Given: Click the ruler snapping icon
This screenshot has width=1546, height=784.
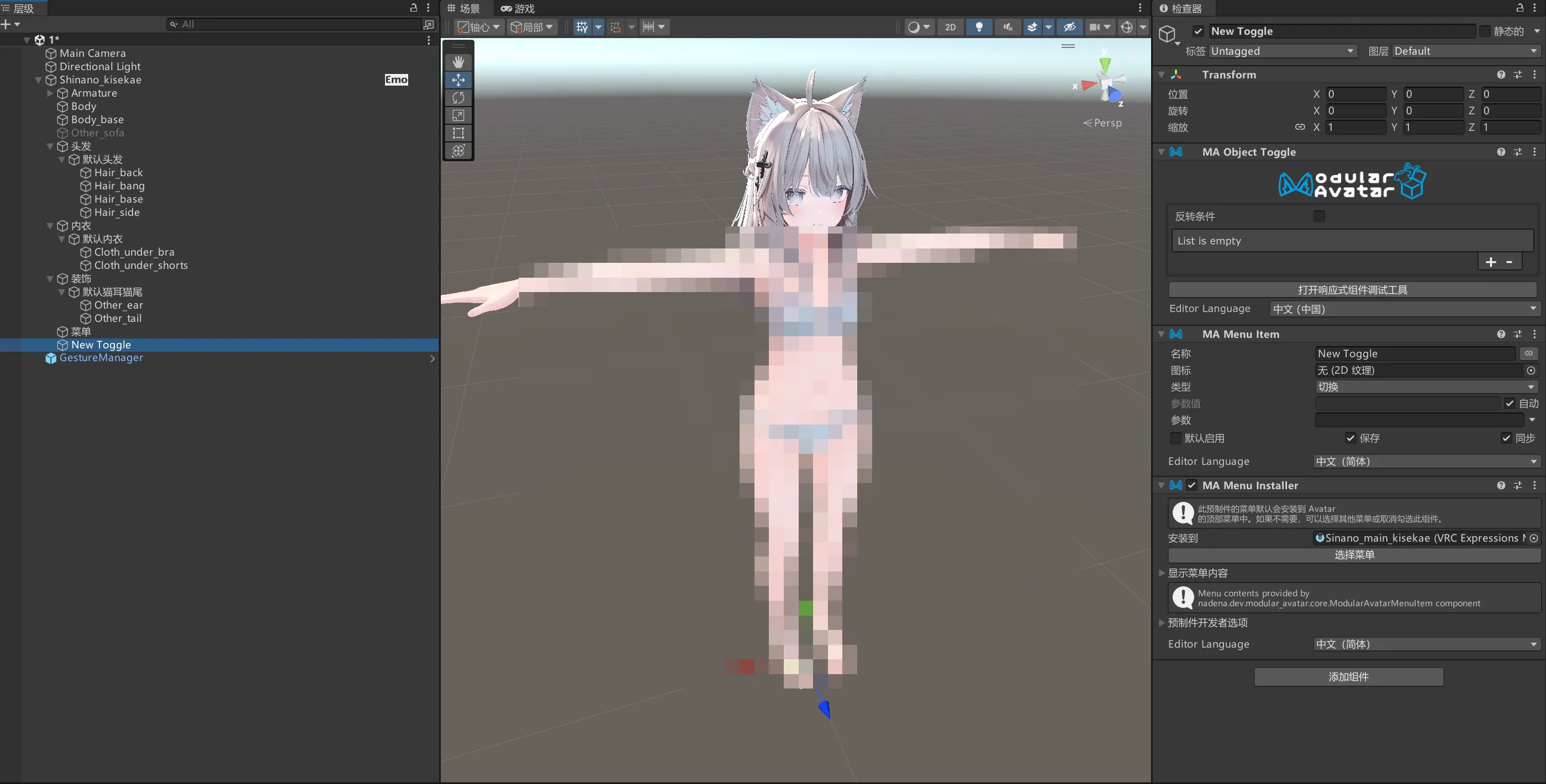Looking at the screenshot, I should point(648,27).
